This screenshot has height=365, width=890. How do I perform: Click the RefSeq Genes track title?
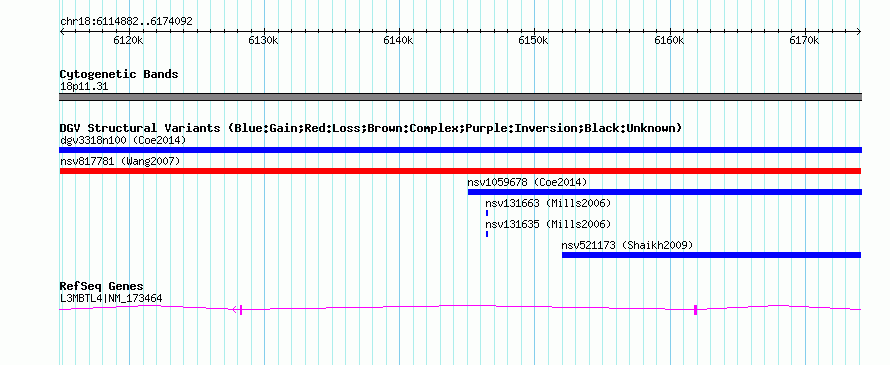(101, 286)
